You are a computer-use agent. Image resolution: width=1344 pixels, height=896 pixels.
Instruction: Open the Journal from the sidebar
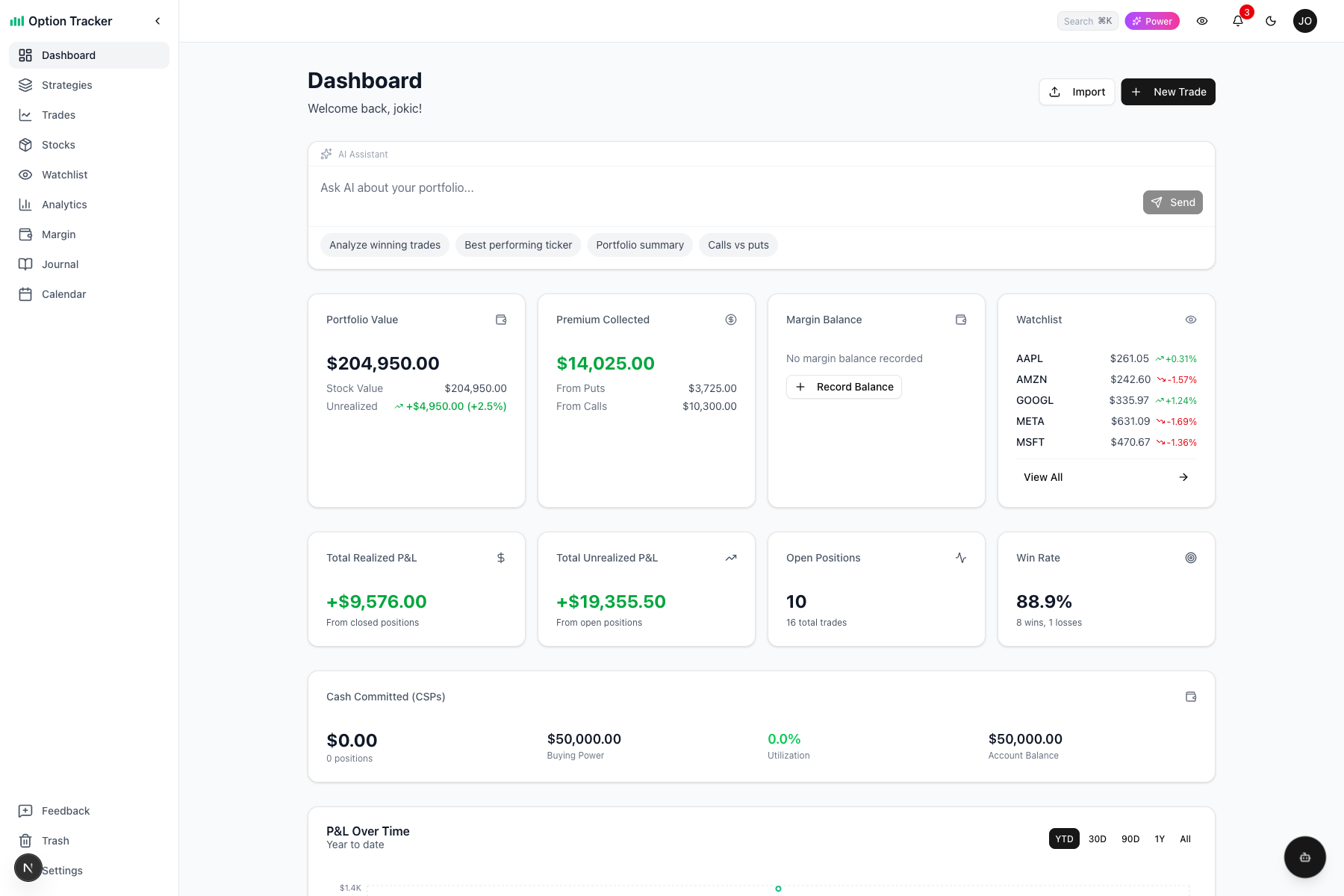(x=59, y=264)
